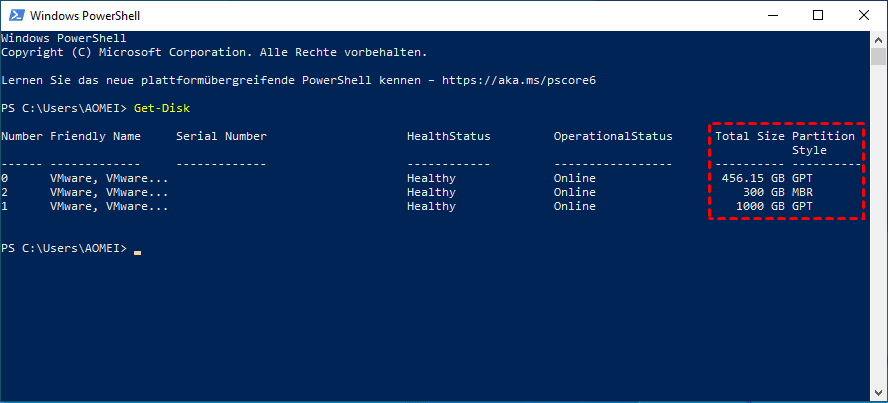Viewport: 888px width, 403px height.
Task: Click the OperationalStatus column header
Action: (613, 136)
